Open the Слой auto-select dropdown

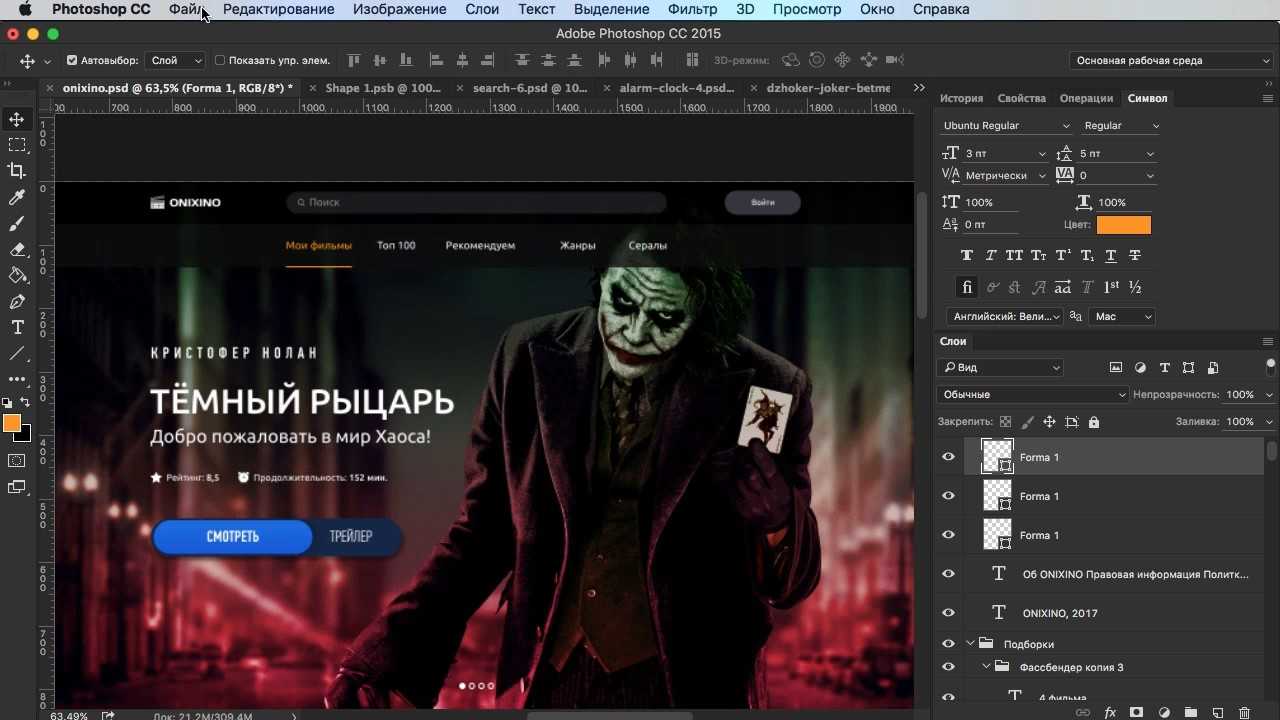pos(175,61)
